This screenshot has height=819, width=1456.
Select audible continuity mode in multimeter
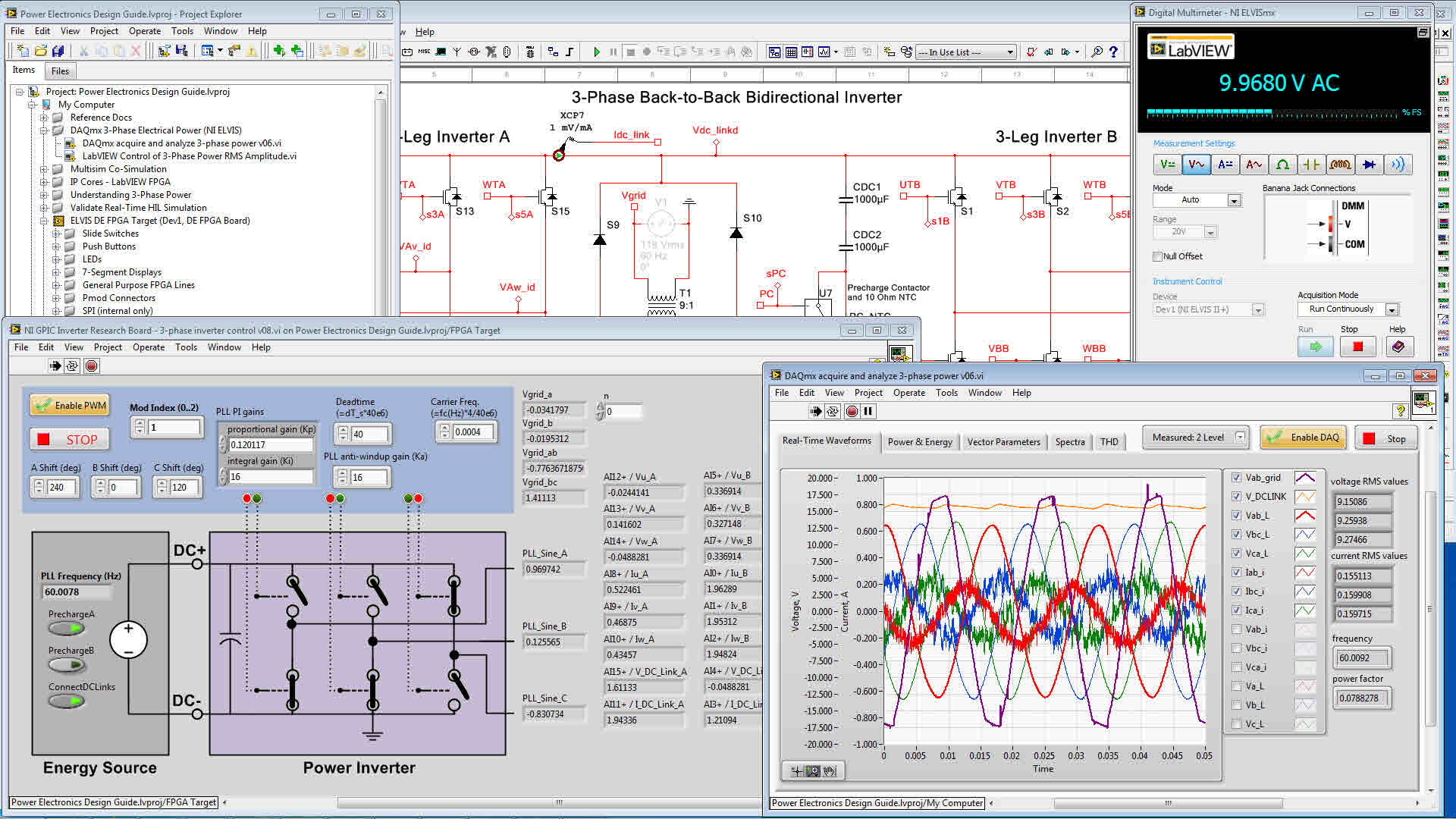tap(1398, 165)
